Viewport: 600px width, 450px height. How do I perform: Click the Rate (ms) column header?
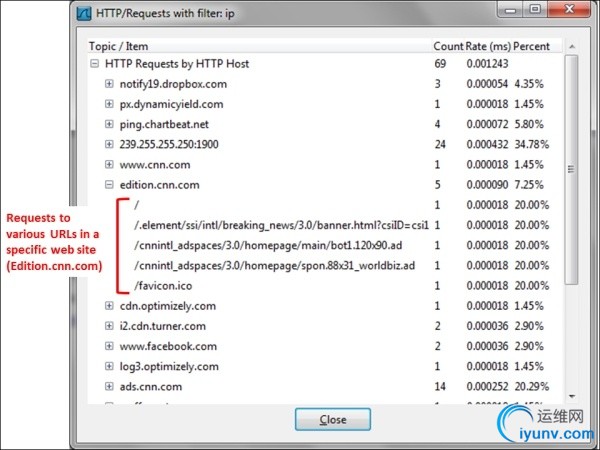(488, 46)
